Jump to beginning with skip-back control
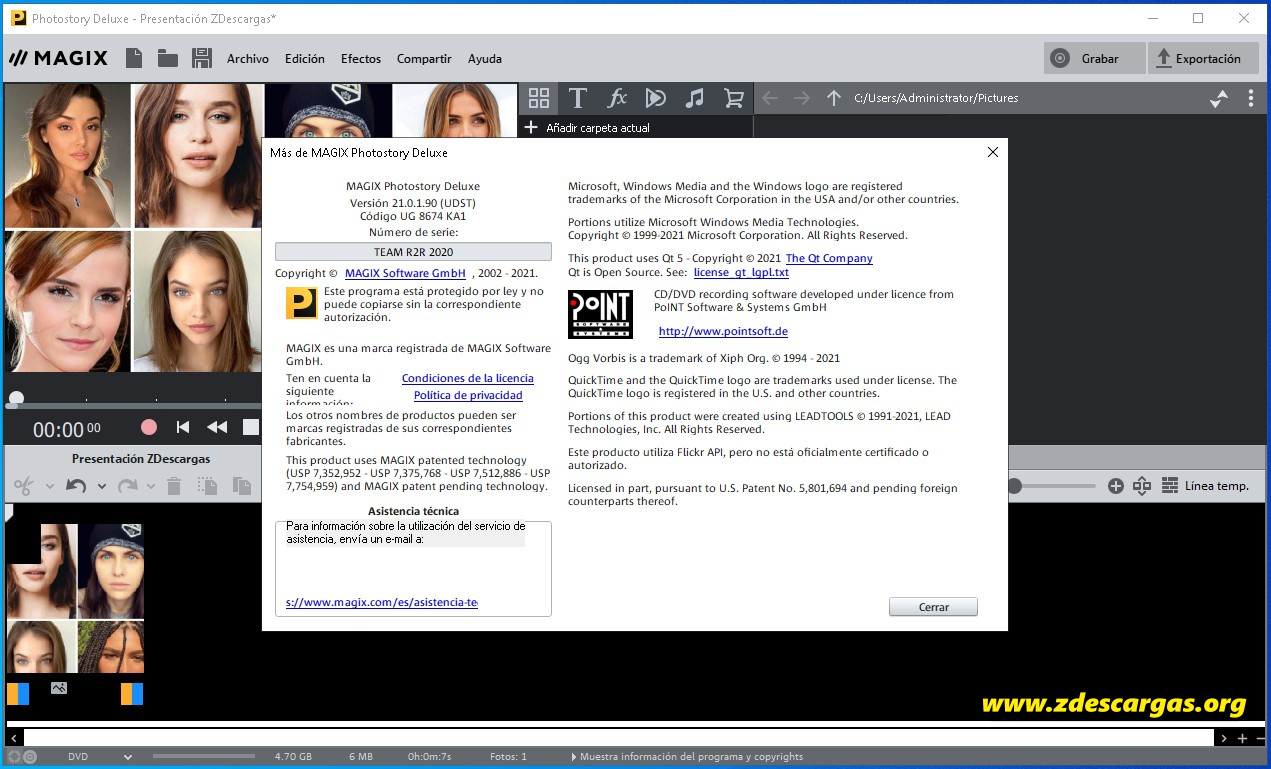 (x=183, y=427)
